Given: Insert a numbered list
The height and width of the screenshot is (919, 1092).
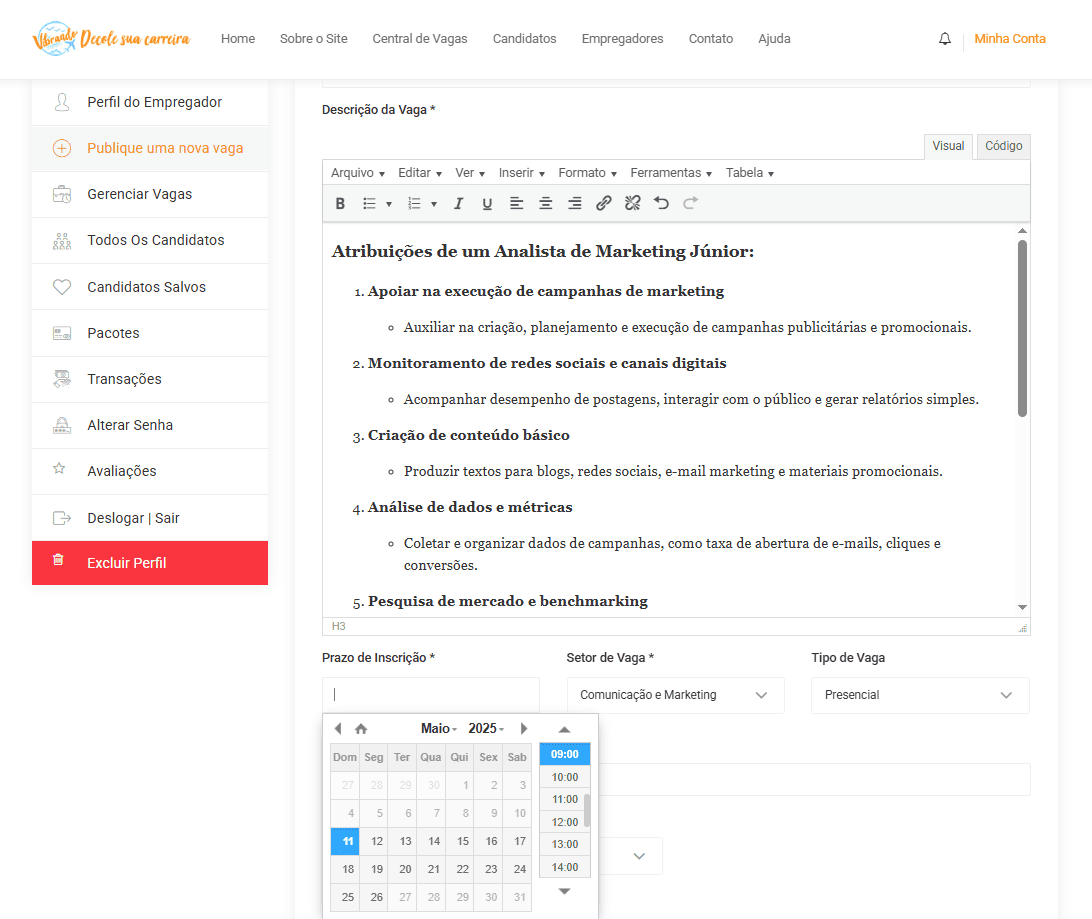Looking at the screenshot, I should pyautogui.click(x=414, y=203).
